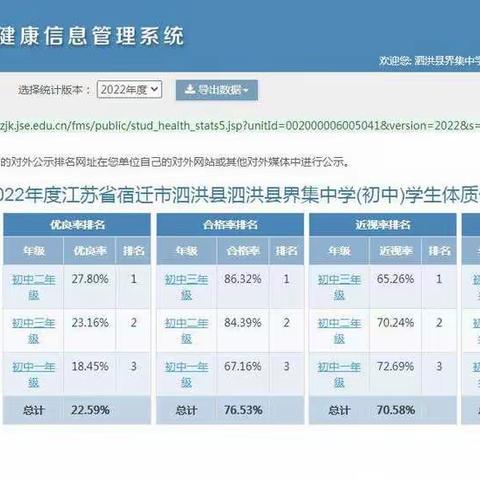This screenshot has height=480, width=480.
Task: Click the 合格率排名 table header
Action: click(x=230, y=225)
